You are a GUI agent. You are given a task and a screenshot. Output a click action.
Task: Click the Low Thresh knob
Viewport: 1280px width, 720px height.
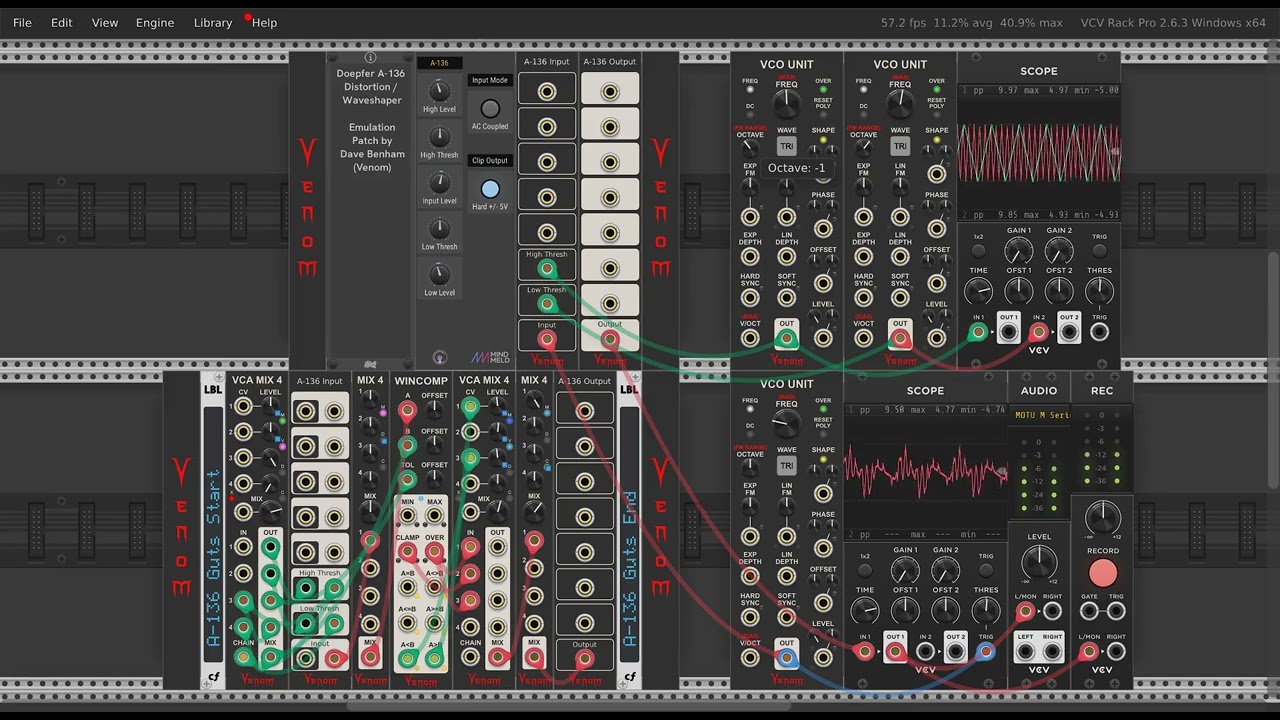pyautogui.click(x=439, y=229)
